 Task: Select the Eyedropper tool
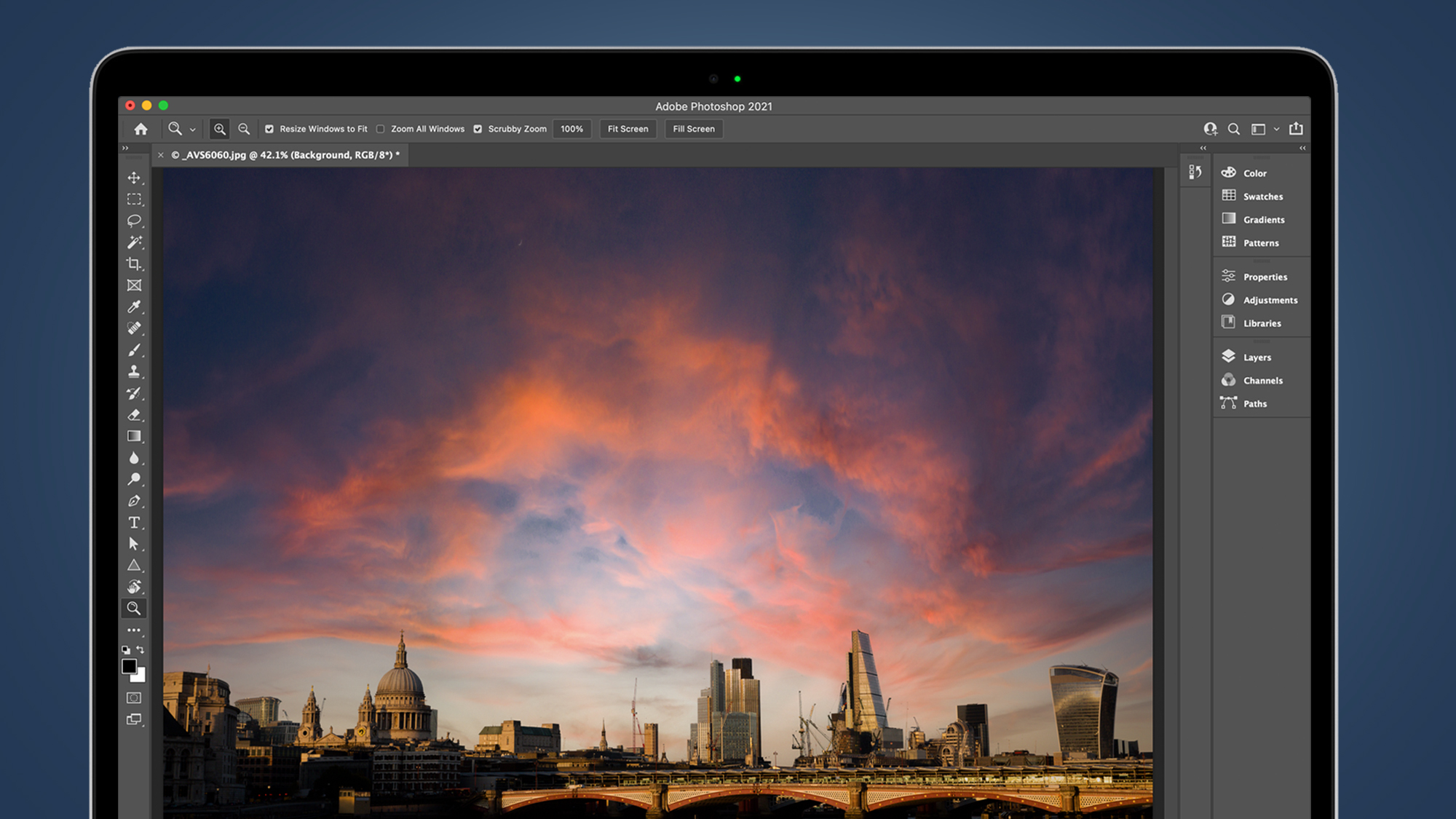click(x=134, y=306)
